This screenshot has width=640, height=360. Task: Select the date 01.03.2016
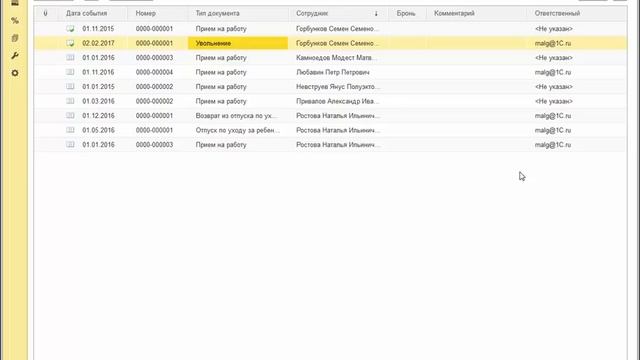click(x=98, y=101)
